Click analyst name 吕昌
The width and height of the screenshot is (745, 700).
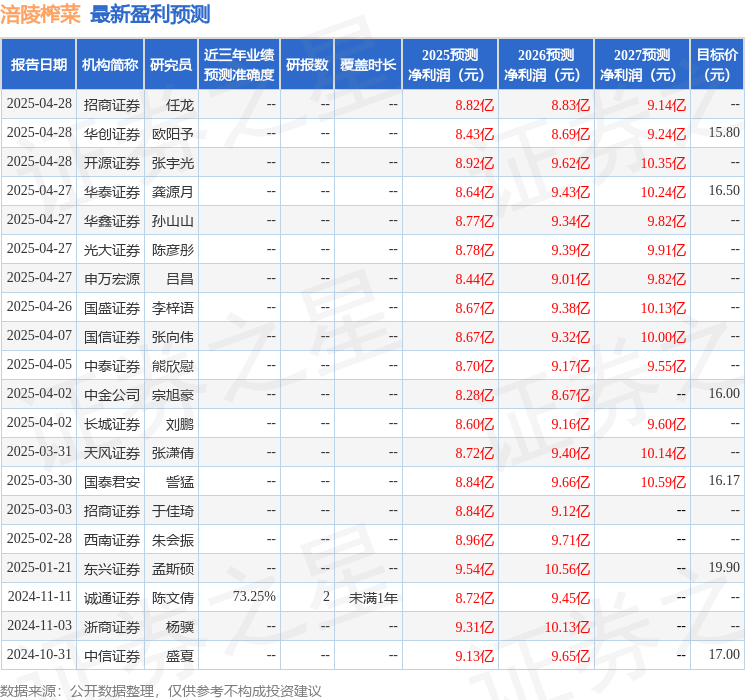point(180,279)
